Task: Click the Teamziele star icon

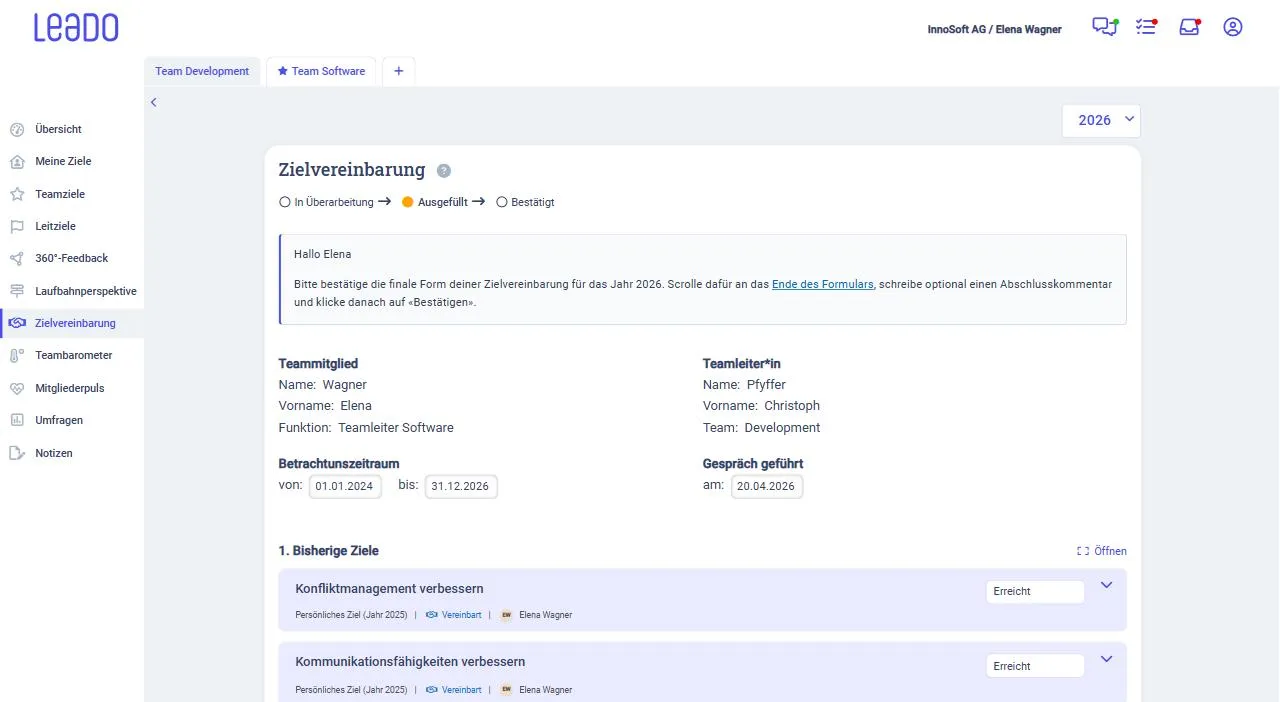Action: [x=17, y=194]
